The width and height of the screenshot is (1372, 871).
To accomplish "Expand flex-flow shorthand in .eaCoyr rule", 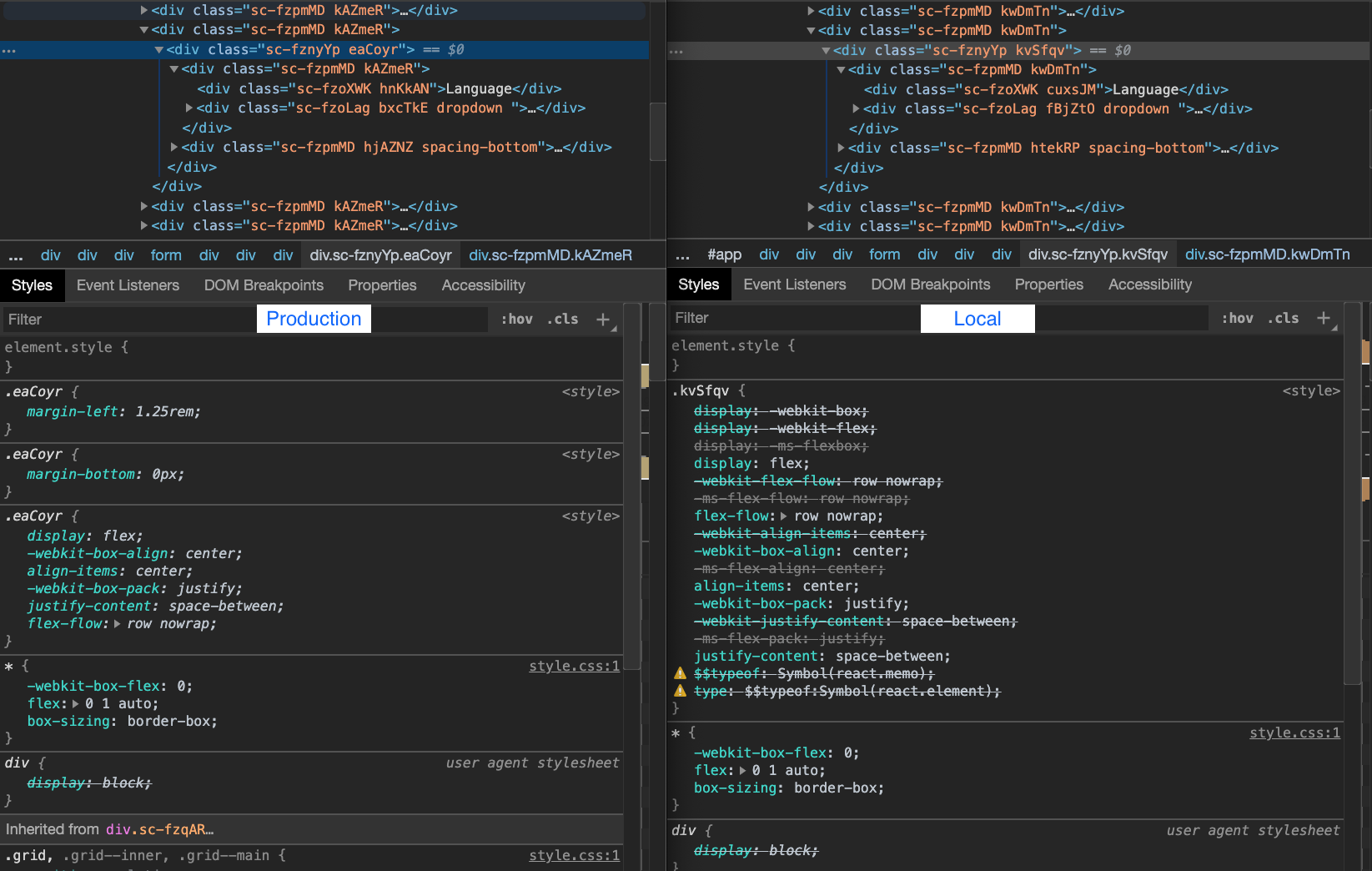I will [117, 624].
